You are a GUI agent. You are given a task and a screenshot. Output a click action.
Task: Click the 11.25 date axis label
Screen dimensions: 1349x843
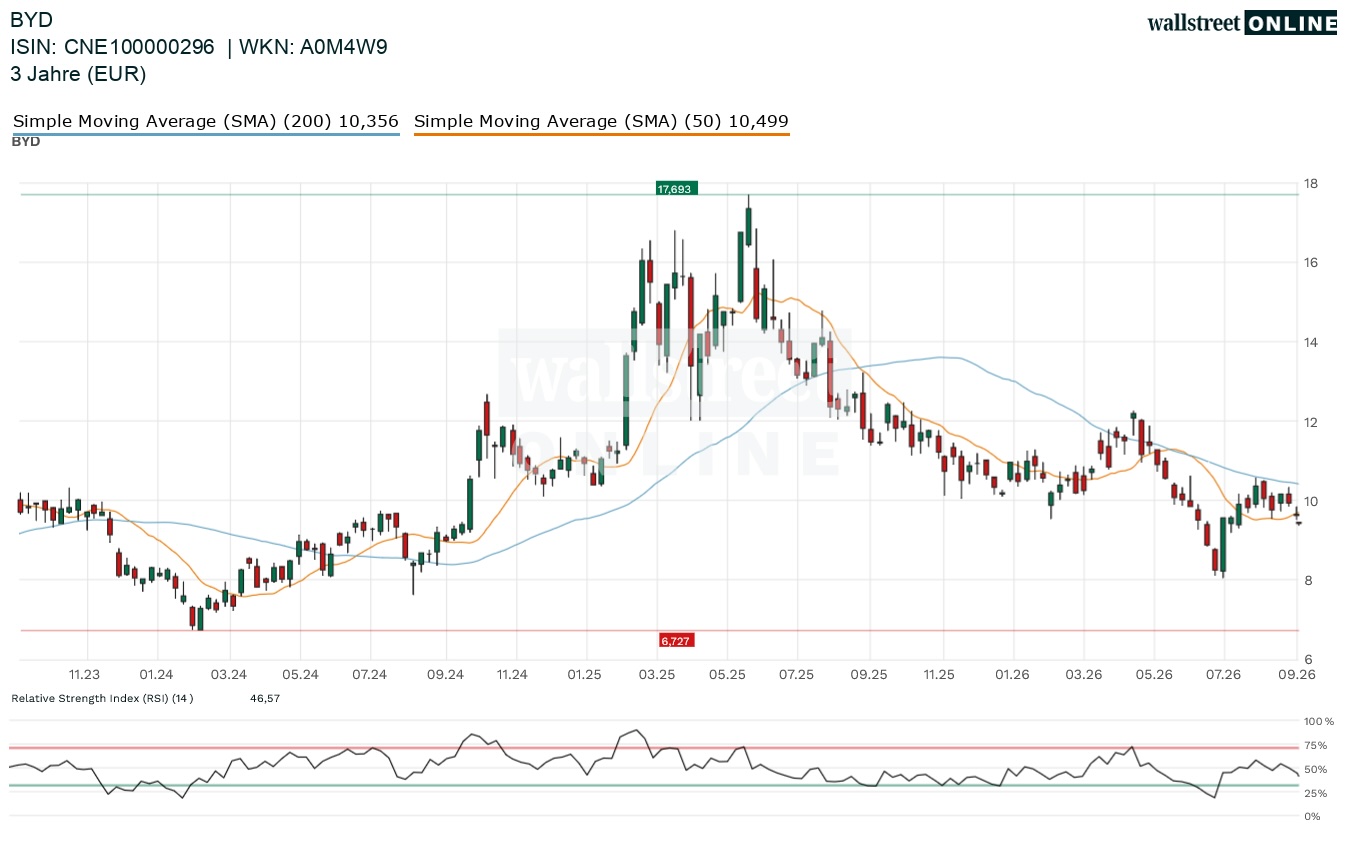click(x=940, y=675)
